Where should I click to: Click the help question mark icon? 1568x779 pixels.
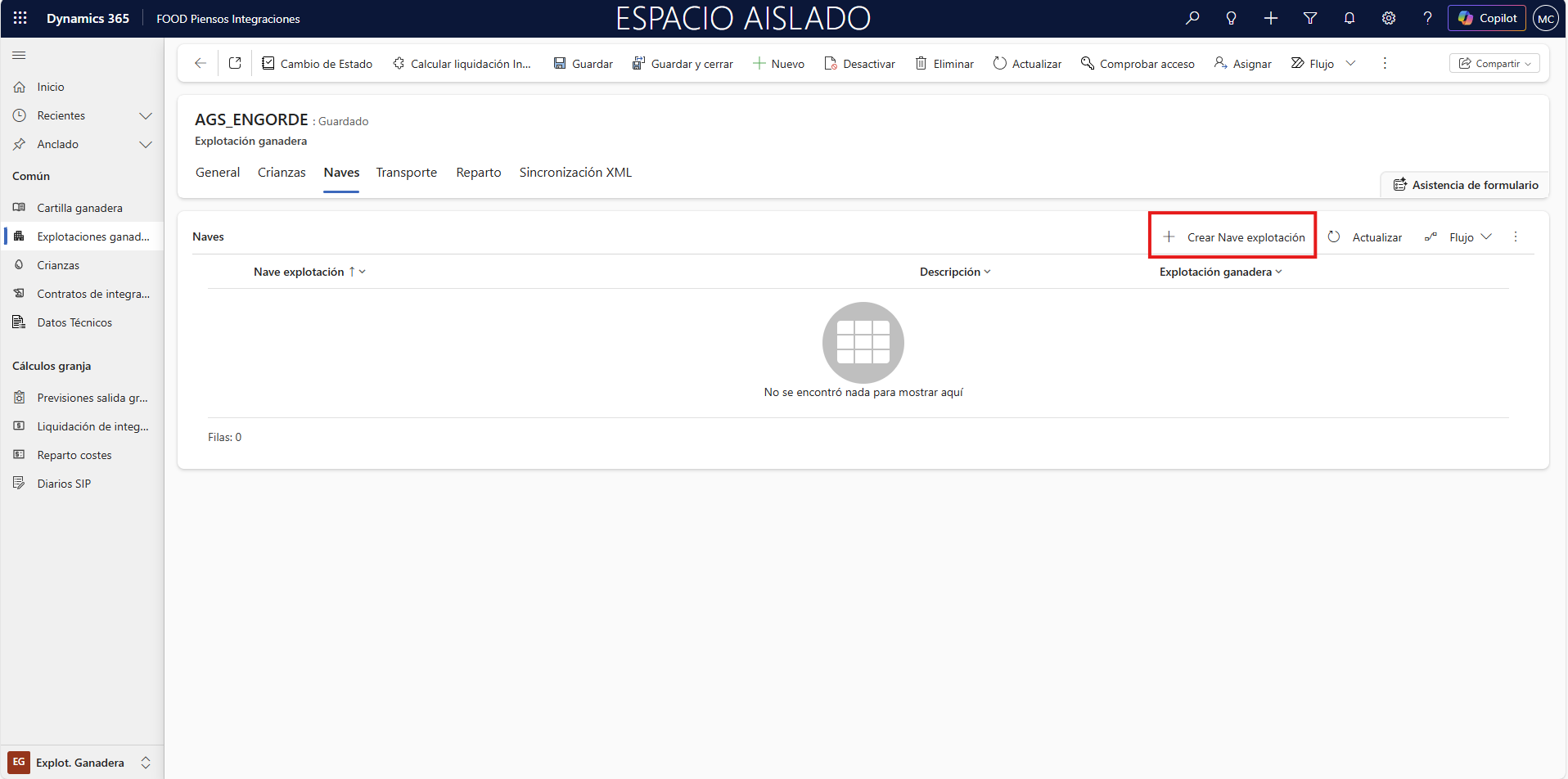click(1427, 18)
